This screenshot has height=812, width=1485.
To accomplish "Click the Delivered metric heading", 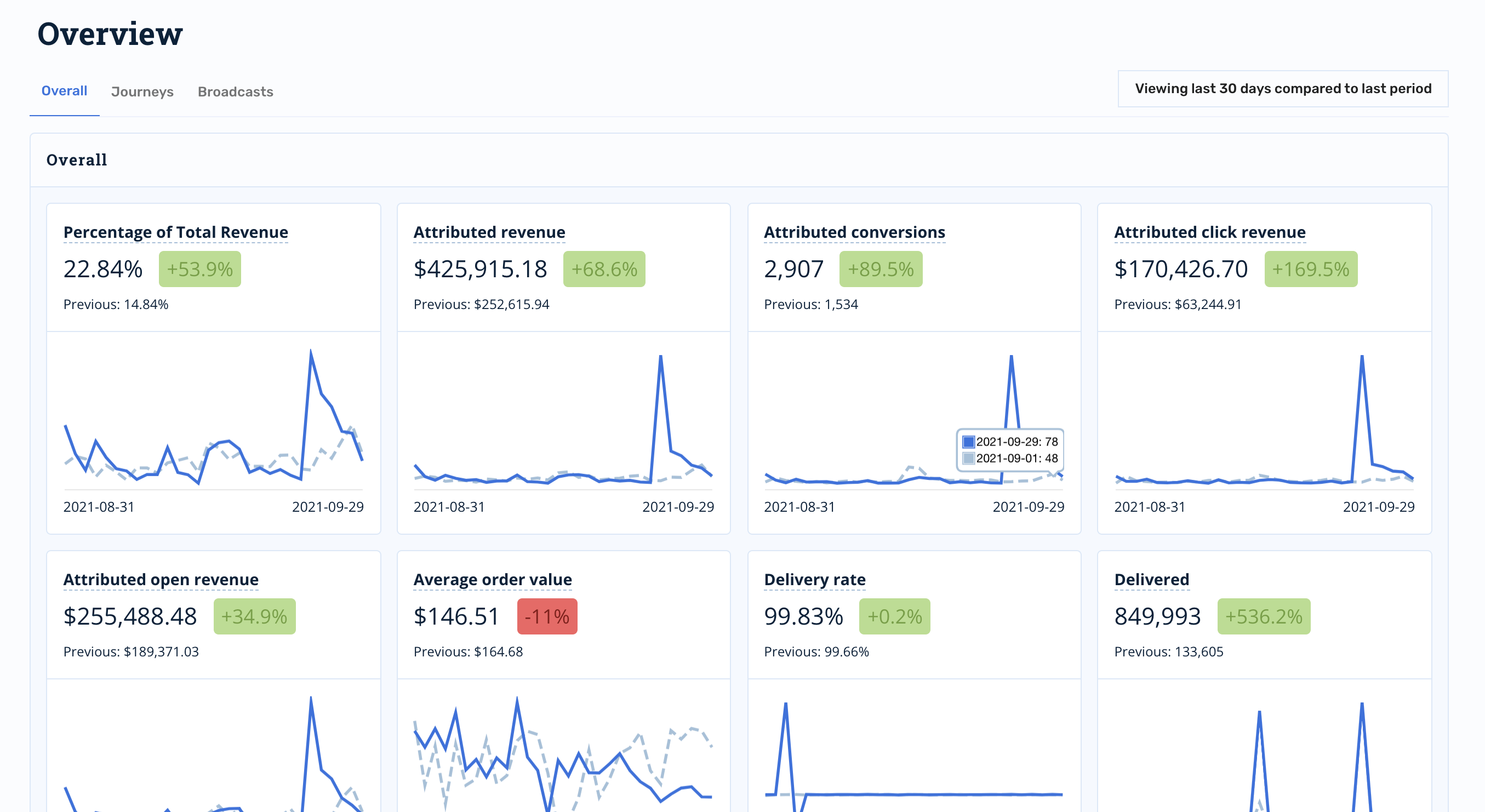I will click(1151, 579).
